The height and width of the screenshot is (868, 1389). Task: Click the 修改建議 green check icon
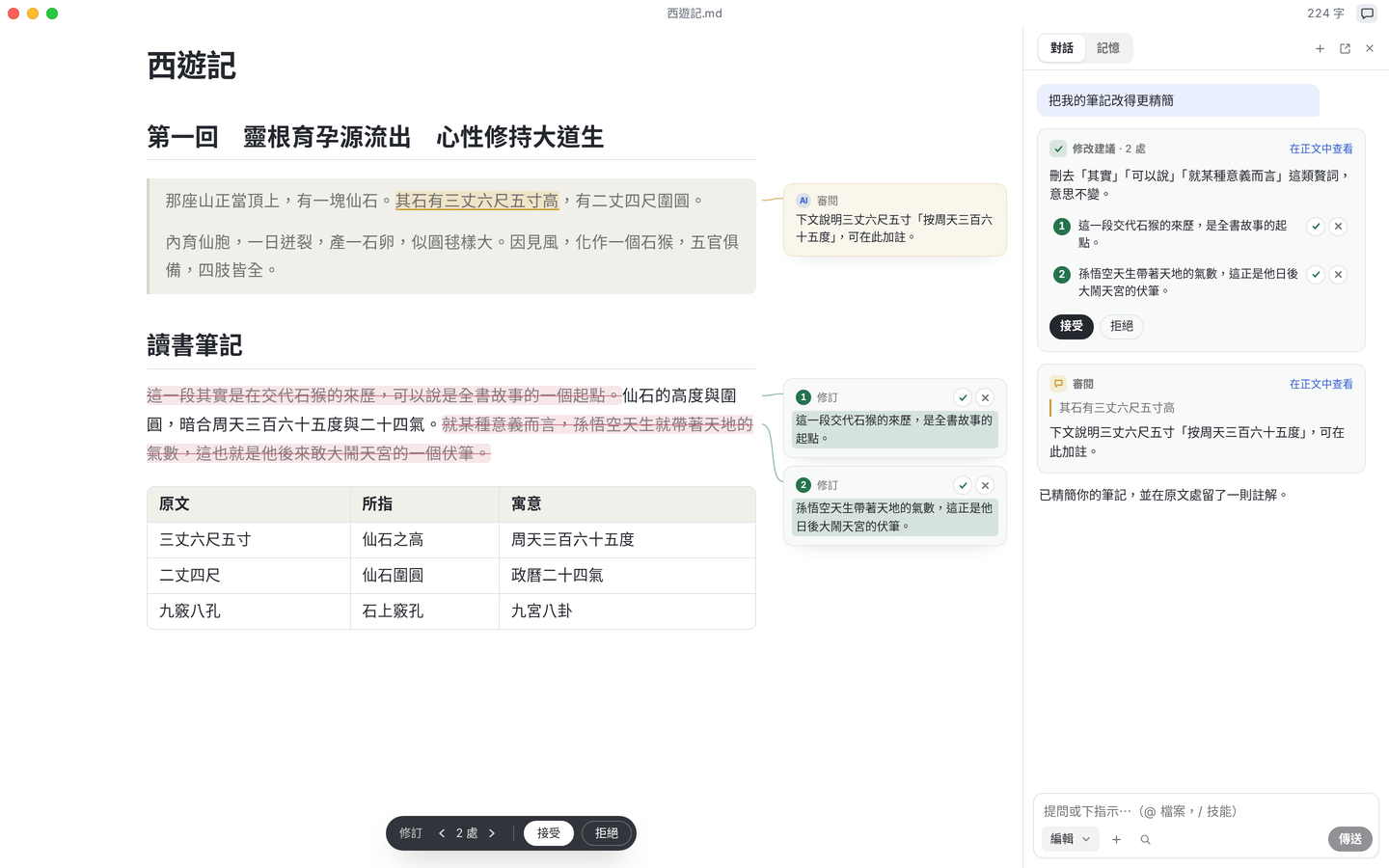tap(1058, 149)
